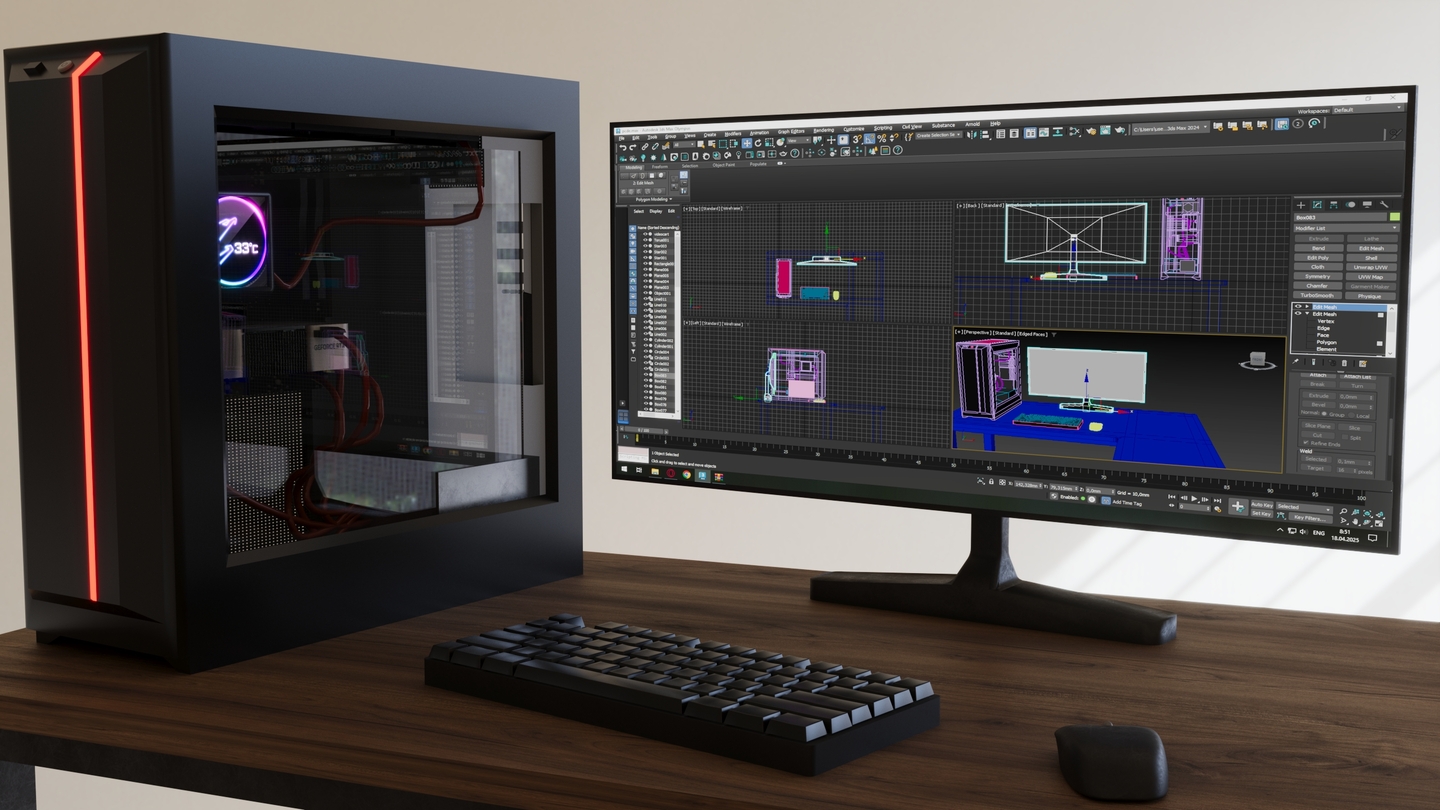
Task: Click the Redo arrow in the toolbar
Action: (x=633, y=146)
